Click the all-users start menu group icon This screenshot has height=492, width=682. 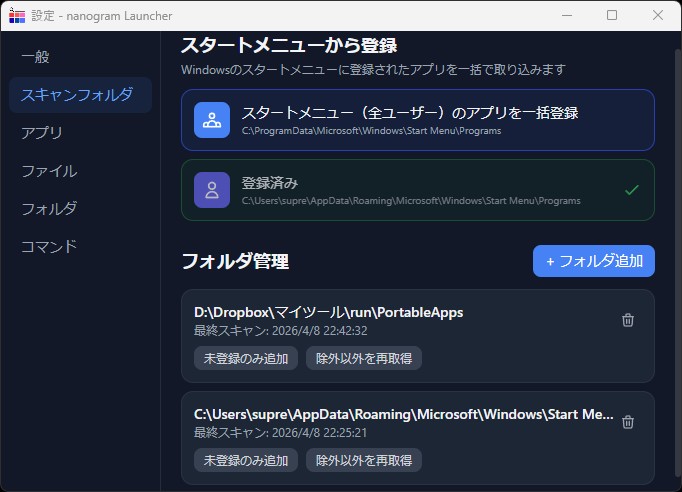click(212, 120)
